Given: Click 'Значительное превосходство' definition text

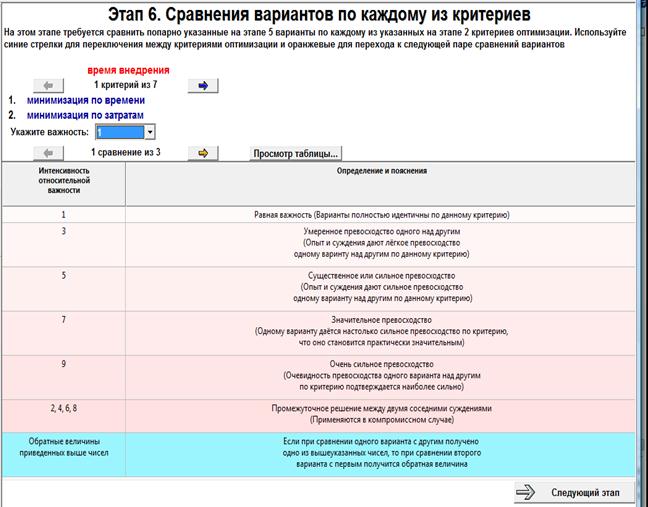Looking at the screenshot, I should (381, 320).
